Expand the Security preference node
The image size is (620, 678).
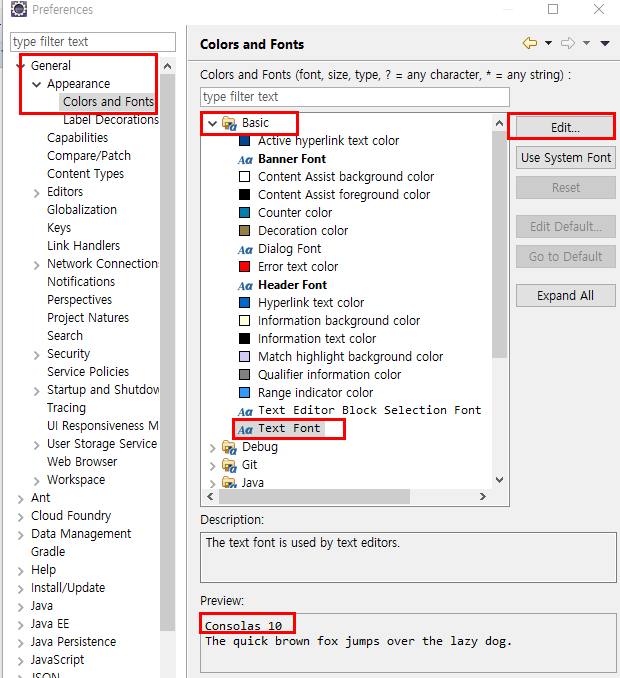coord(37,355)
